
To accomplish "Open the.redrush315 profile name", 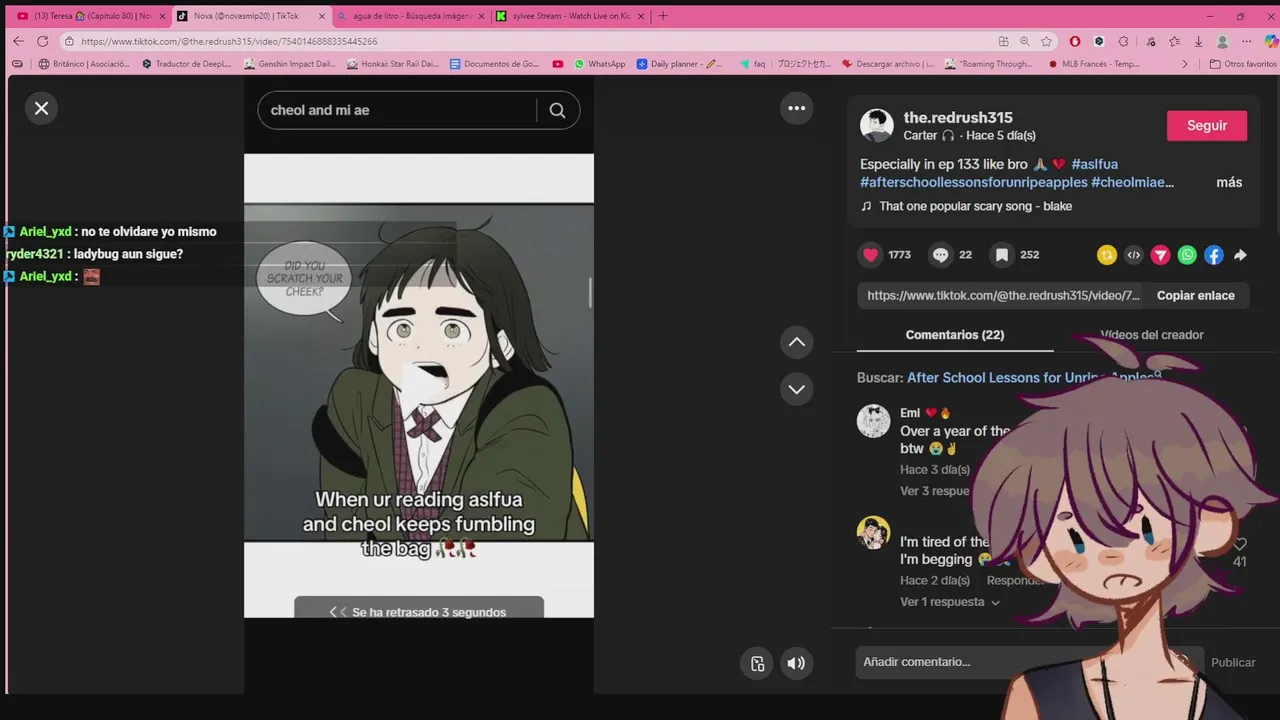I will pos(958,117).
